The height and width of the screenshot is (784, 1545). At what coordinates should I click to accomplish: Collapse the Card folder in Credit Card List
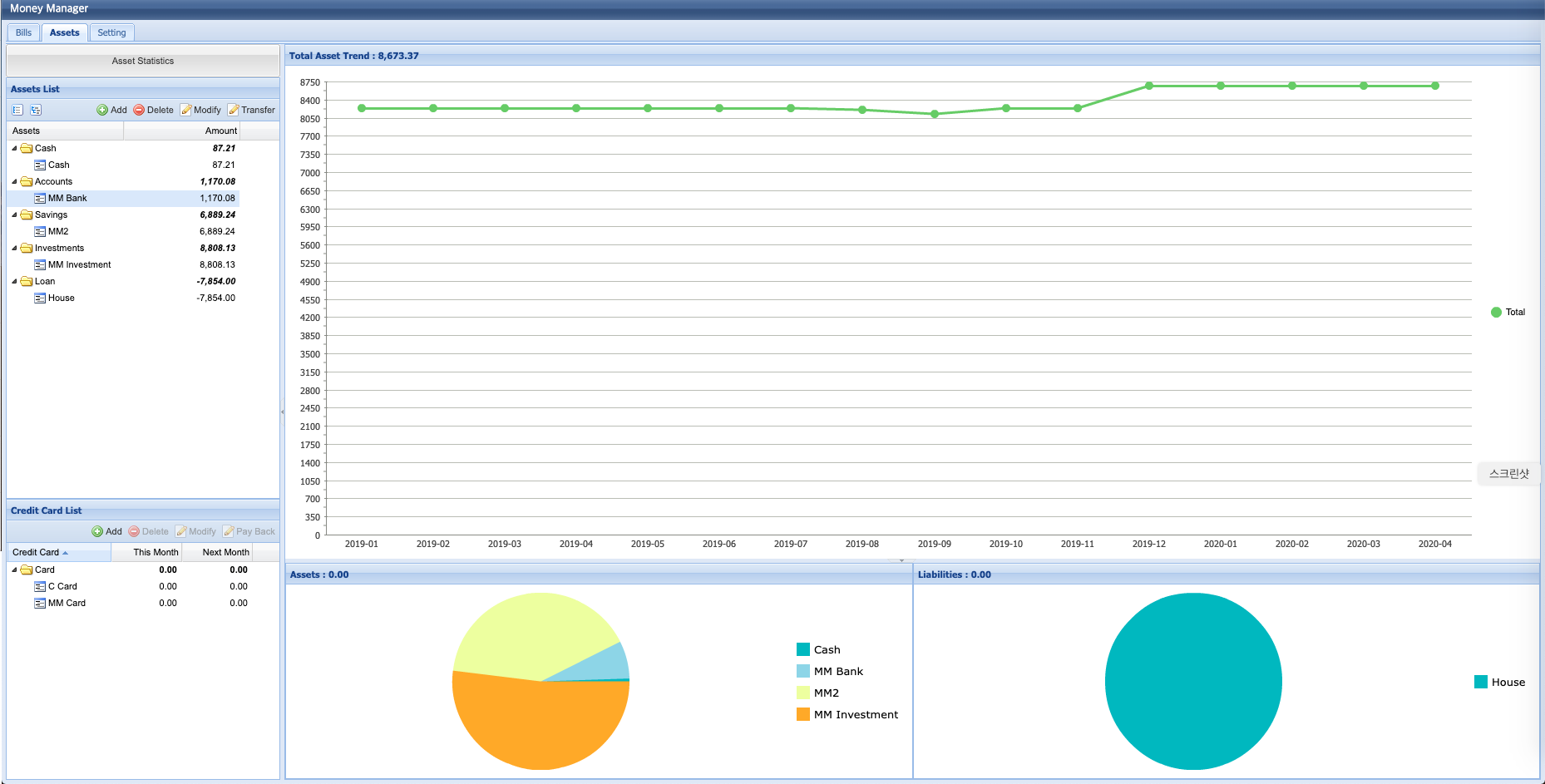14,570
